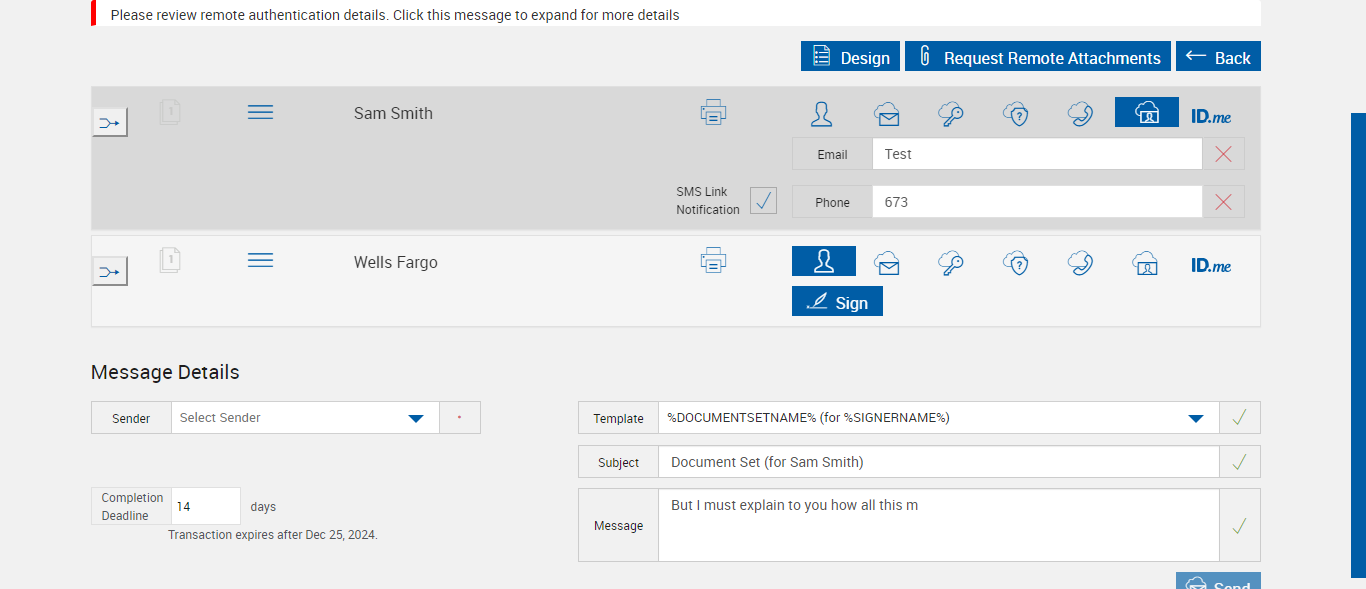The width and height of the screenshot is (1366, 589).
Task: Open hamburger menu for Sam Smith row
Action: 260,112
